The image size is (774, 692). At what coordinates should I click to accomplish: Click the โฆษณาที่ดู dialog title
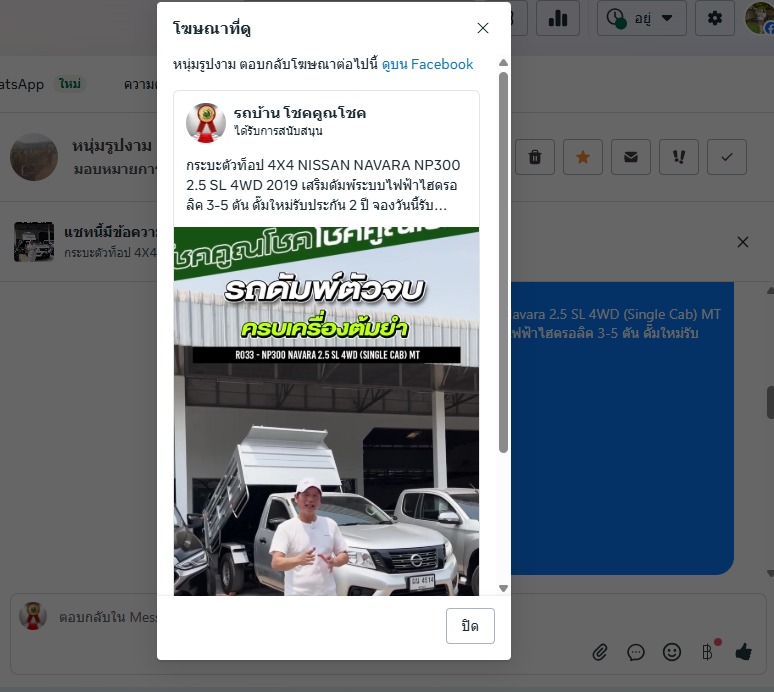click(x=212, y=28)
